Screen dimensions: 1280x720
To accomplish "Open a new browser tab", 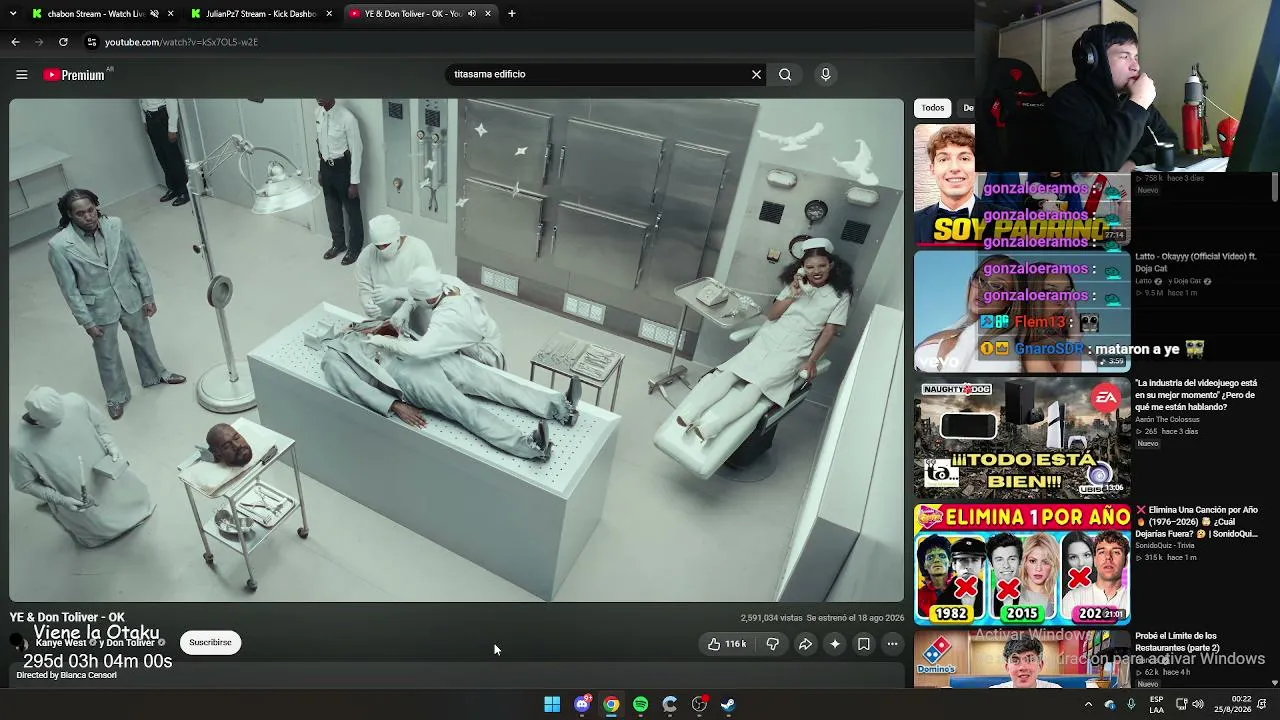I will coord(512,14).
